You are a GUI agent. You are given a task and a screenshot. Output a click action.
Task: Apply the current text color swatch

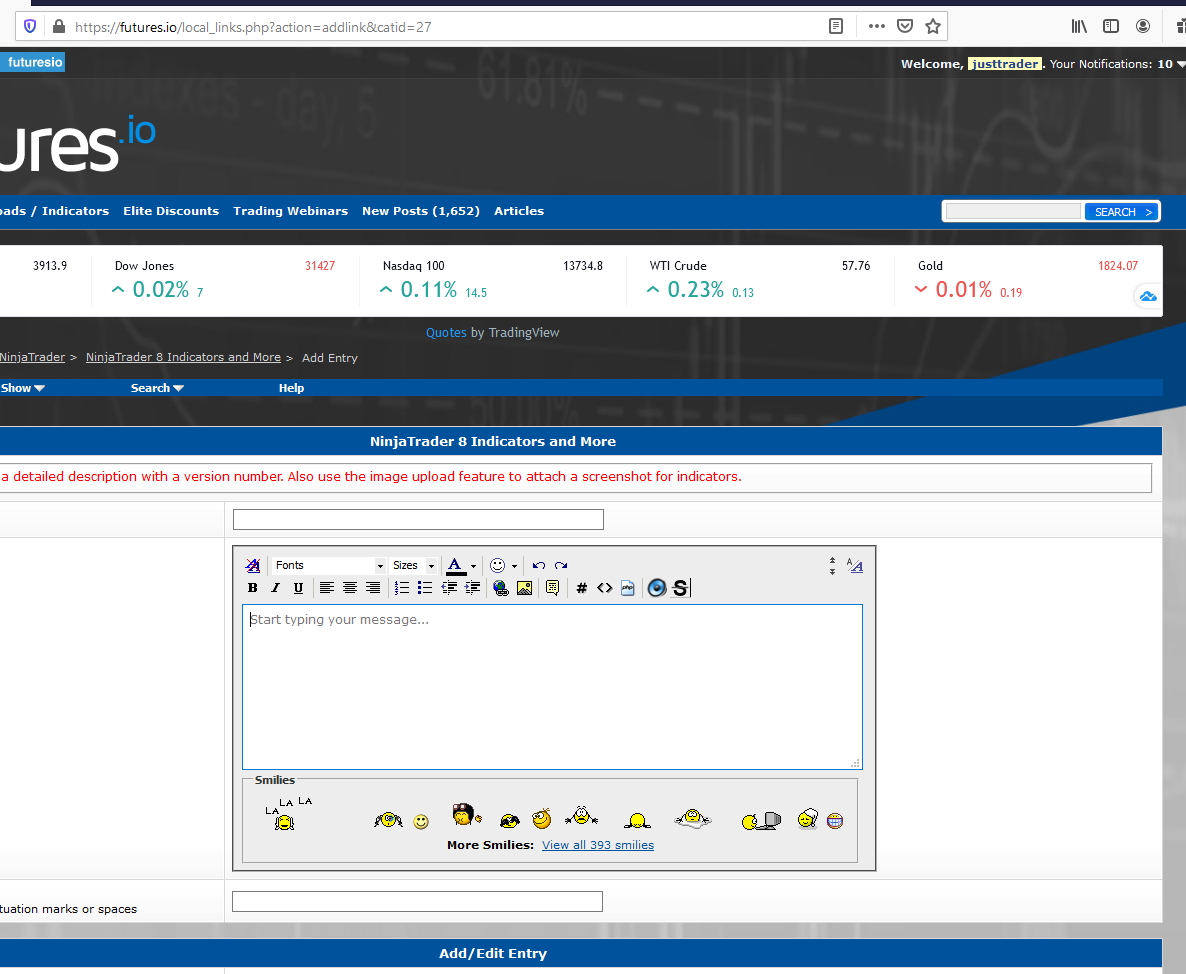coord(455,566)
